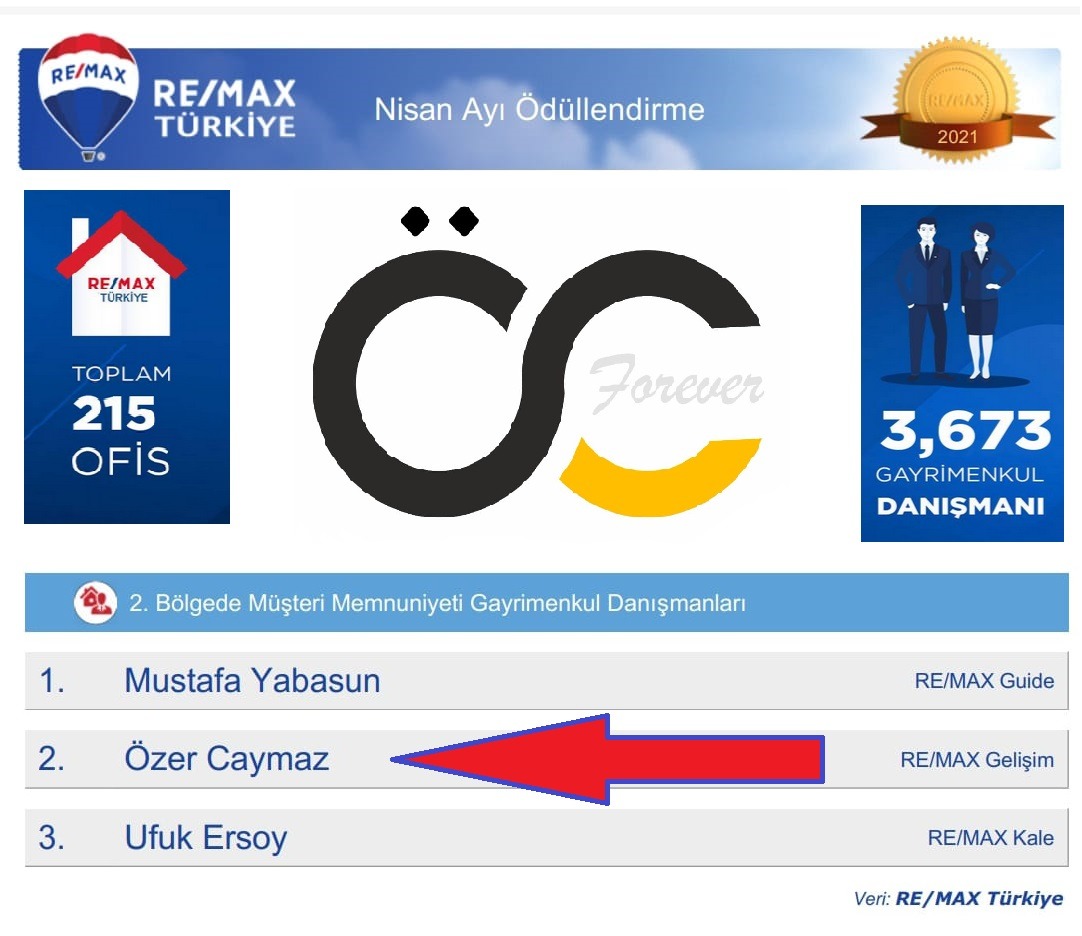The height and width of the screenshot is (936, 1082).
Task: Click the Veri: RE/MAX Türkiye source text
Action: pos(958,898)
